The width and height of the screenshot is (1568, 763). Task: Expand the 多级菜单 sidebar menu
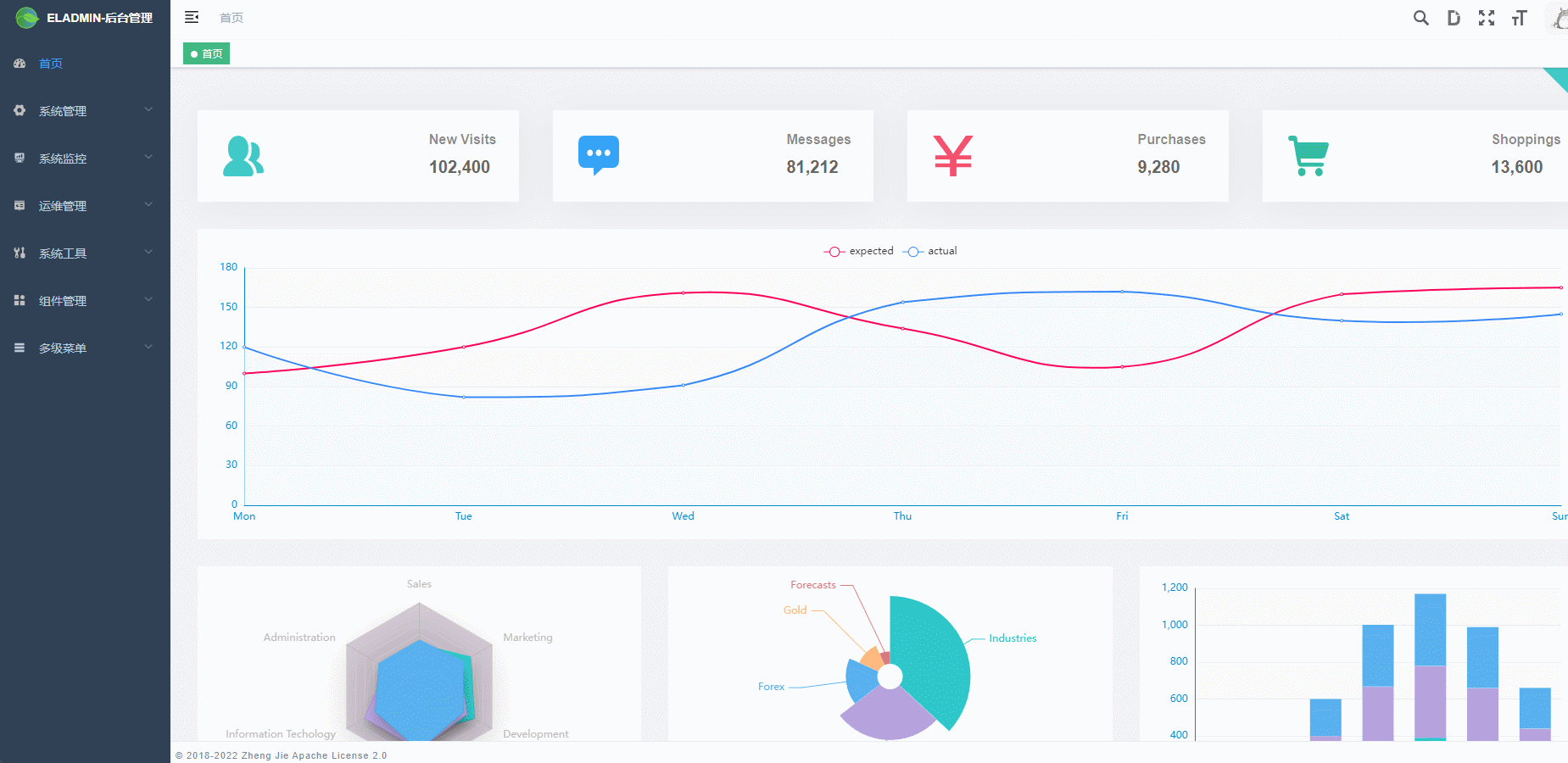coord(84,348)
